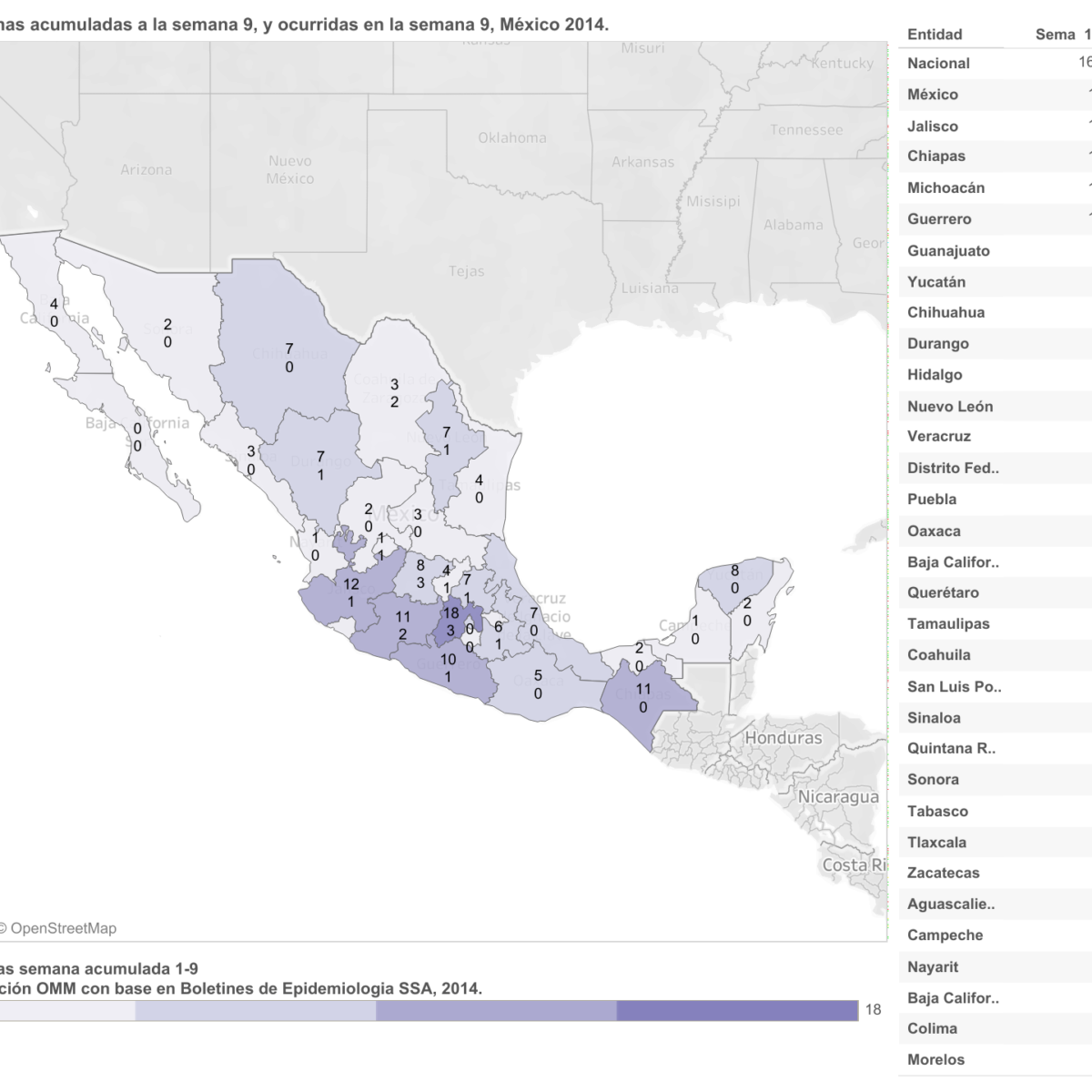Select the Morelos row in the table

(x=935, y=1060)
